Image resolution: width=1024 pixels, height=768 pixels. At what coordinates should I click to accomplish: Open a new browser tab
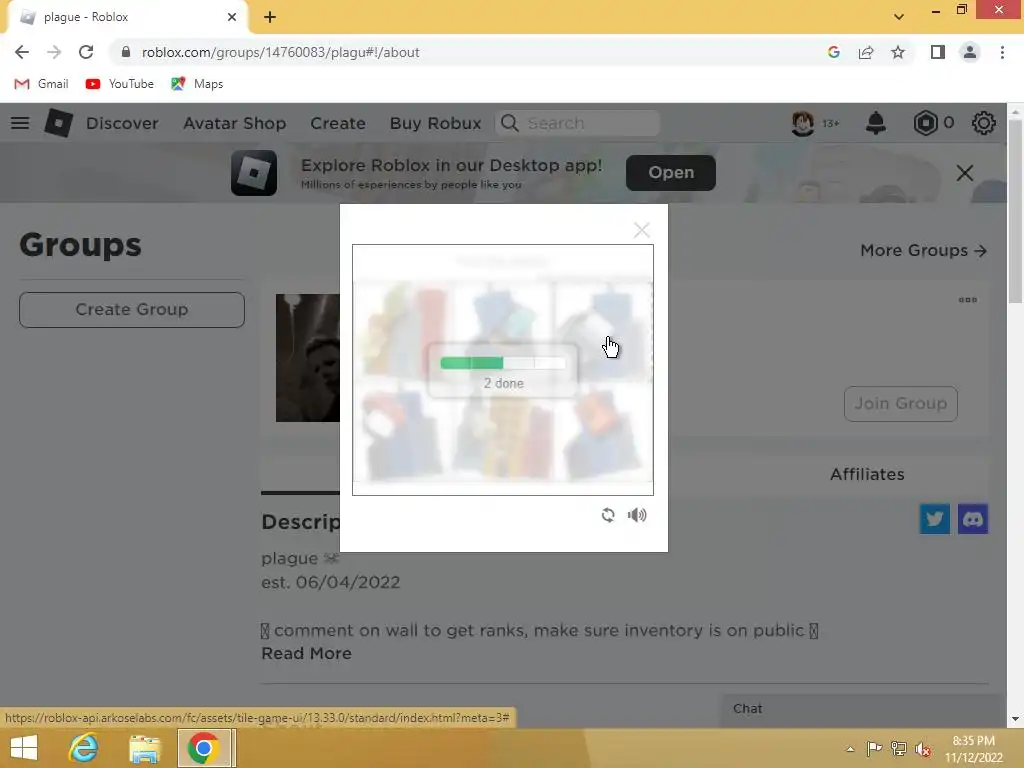coord(270,18)
